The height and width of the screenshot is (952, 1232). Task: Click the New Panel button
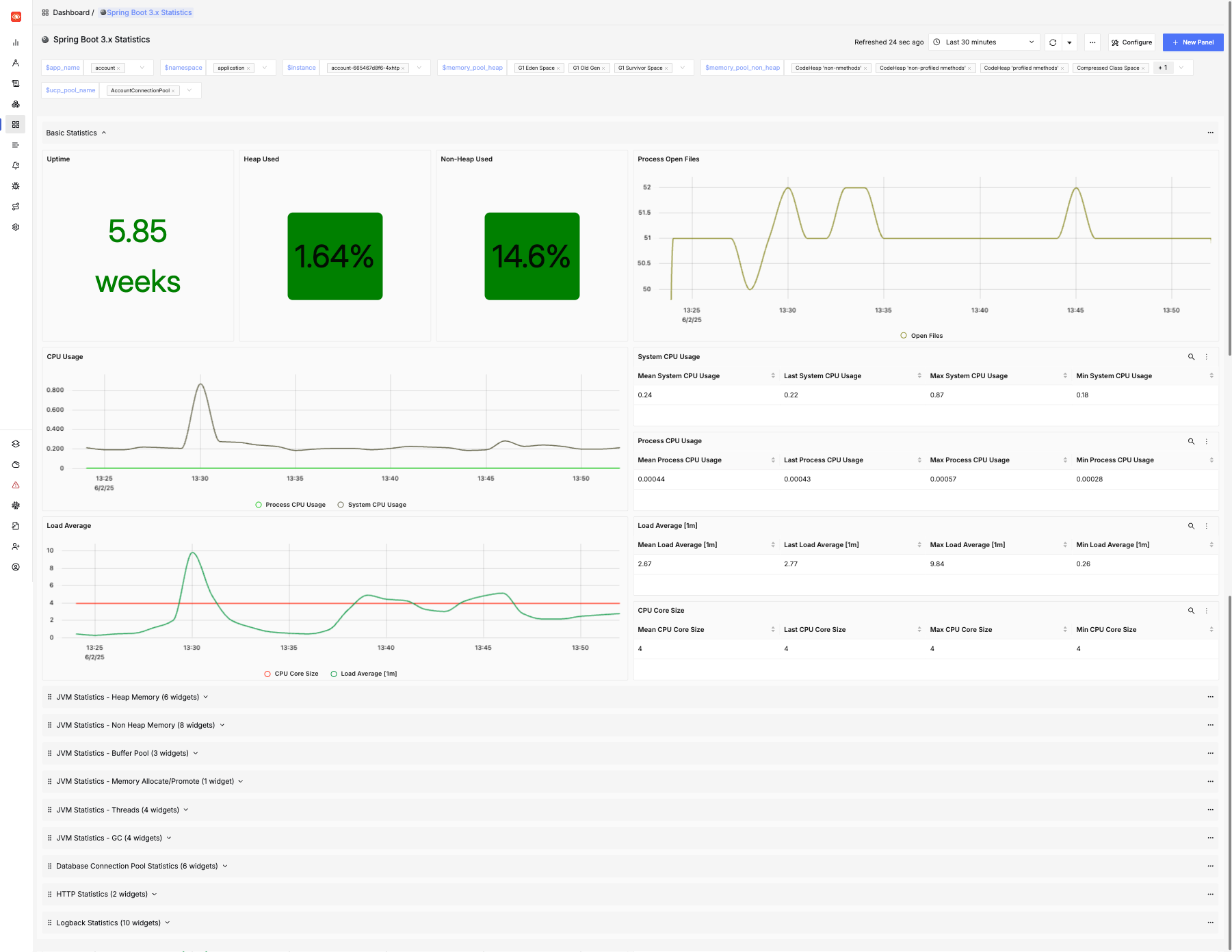[x=1193, y=42]
